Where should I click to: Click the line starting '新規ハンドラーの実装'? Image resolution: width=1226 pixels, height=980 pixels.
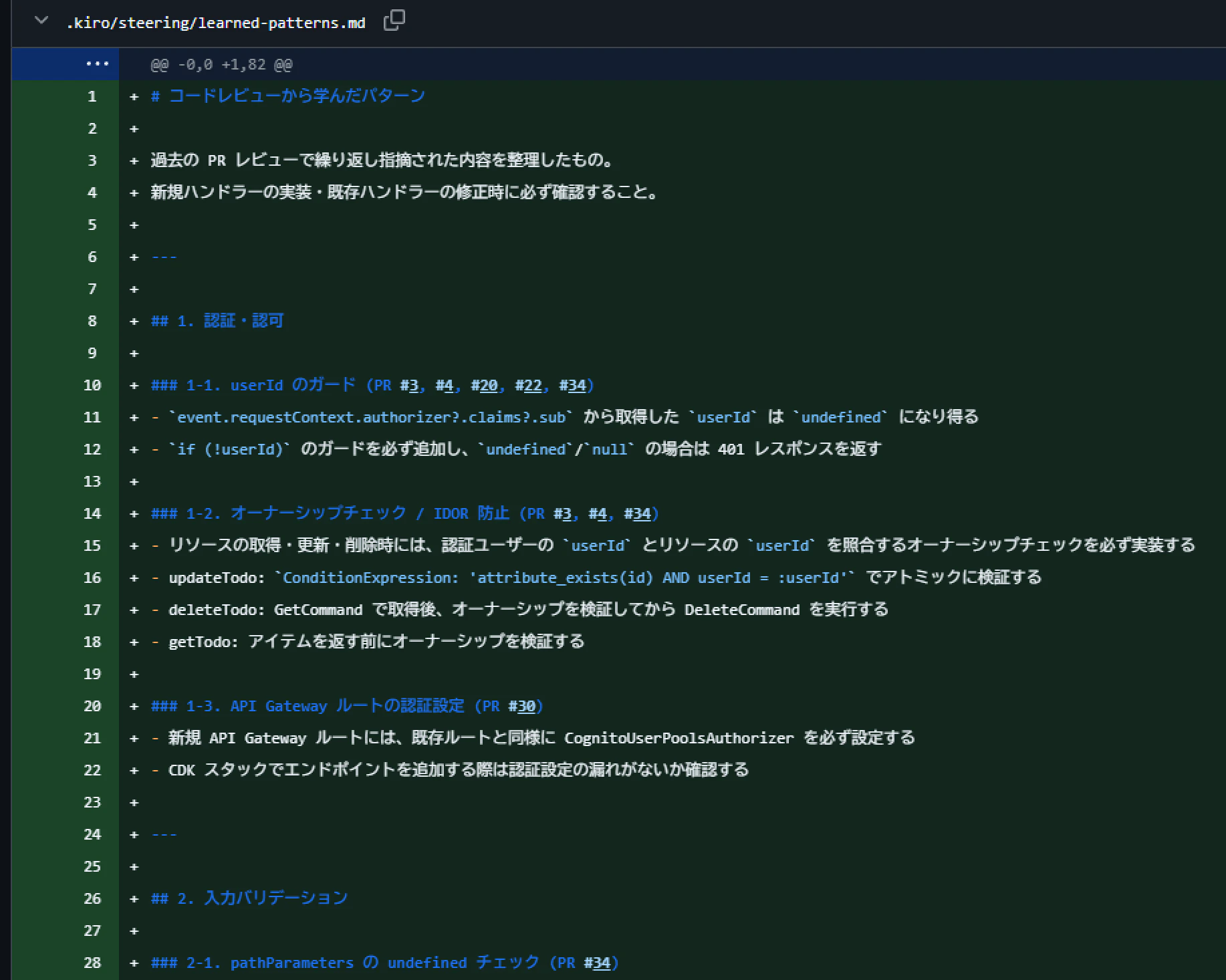click(405, 193)
